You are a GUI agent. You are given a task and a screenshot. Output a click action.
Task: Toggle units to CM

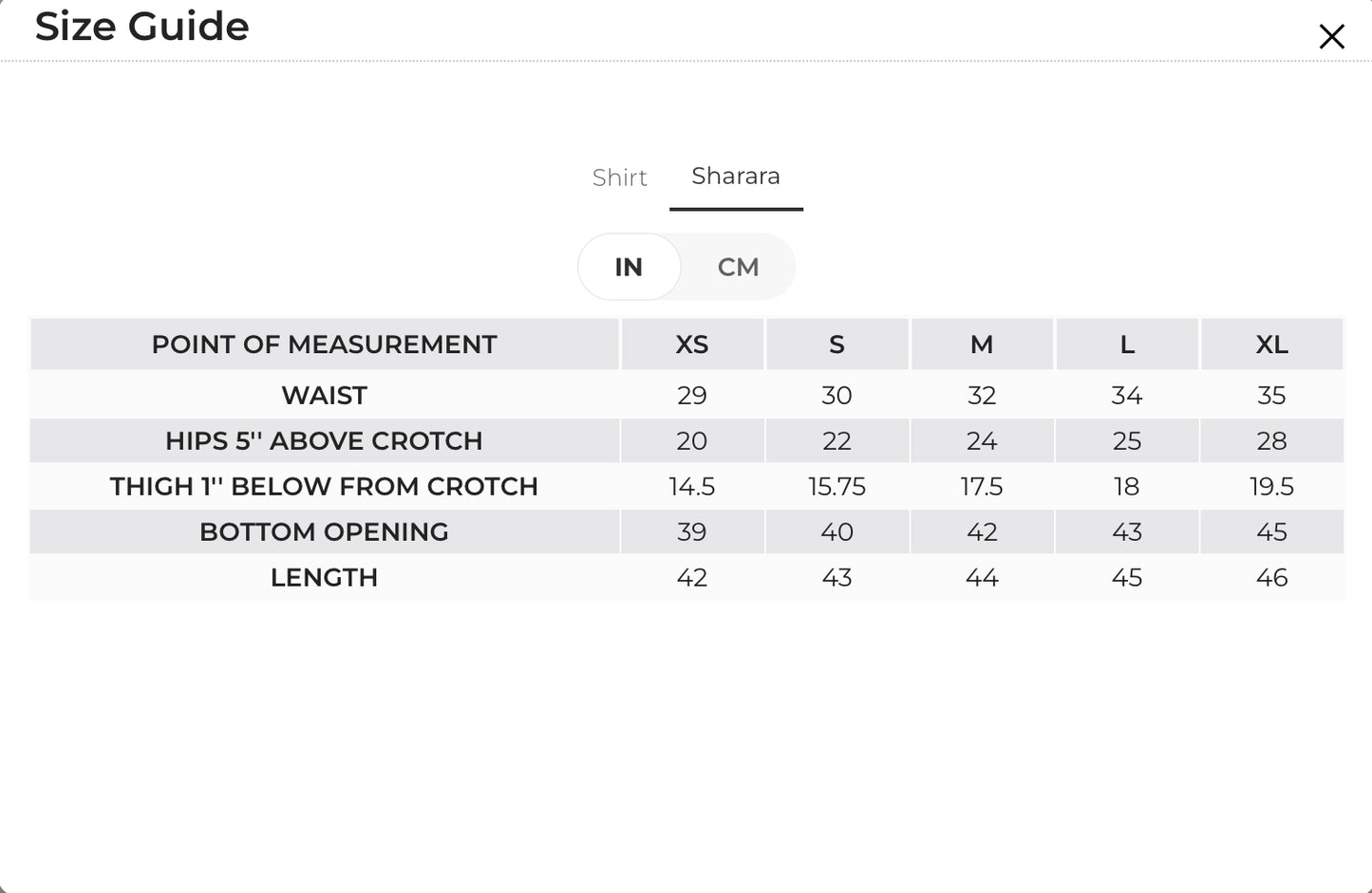(x=738, y=267)
